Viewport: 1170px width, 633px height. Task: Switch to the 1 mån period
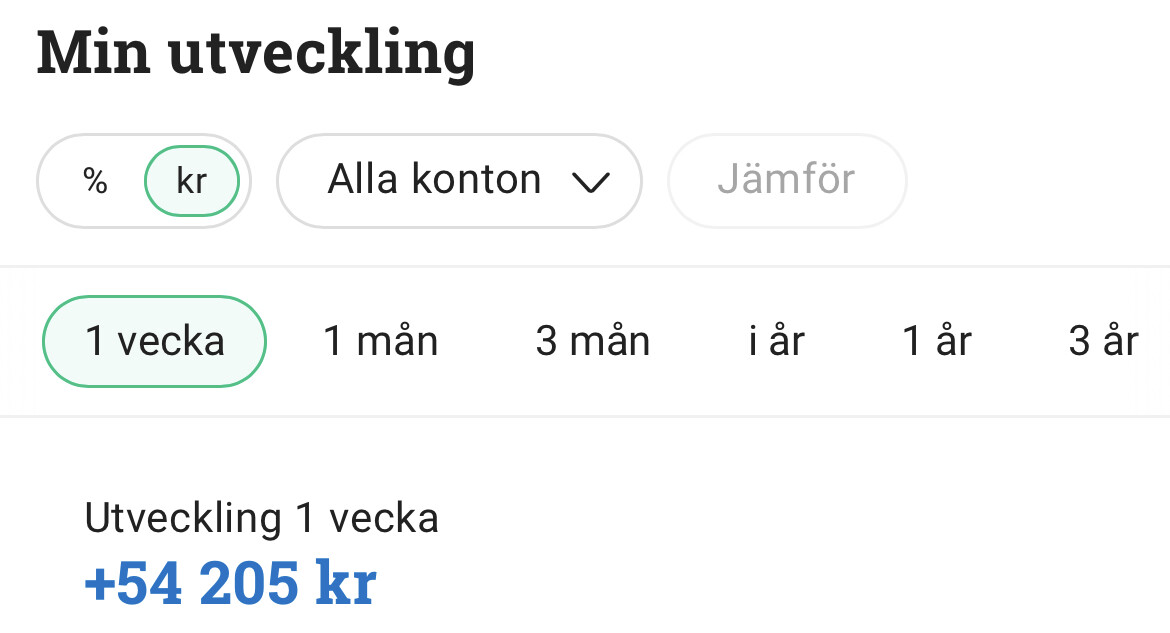point(381,342)
